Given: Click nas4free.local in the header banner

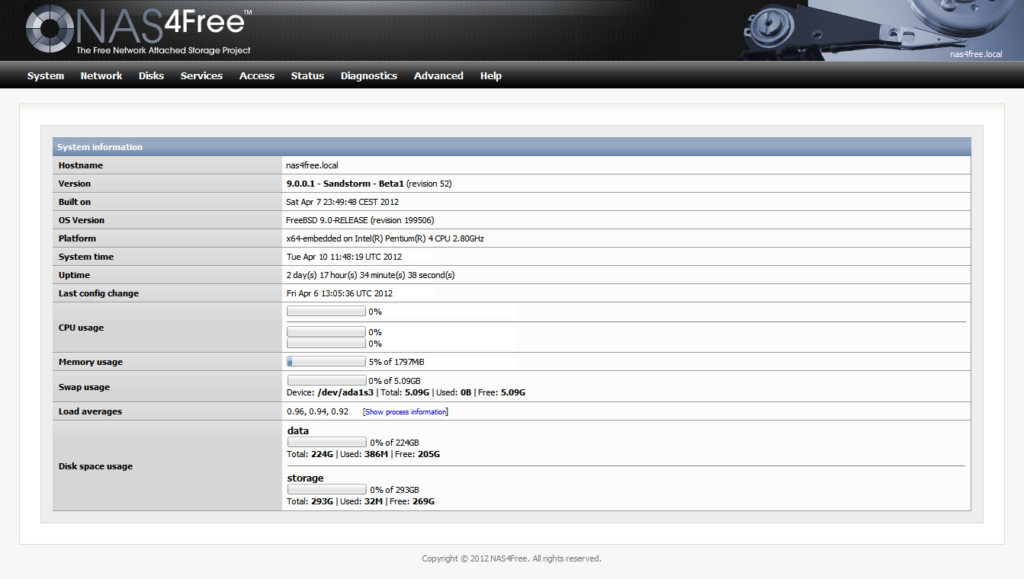Looking at the screenshot, I should [x=976, y=54].
